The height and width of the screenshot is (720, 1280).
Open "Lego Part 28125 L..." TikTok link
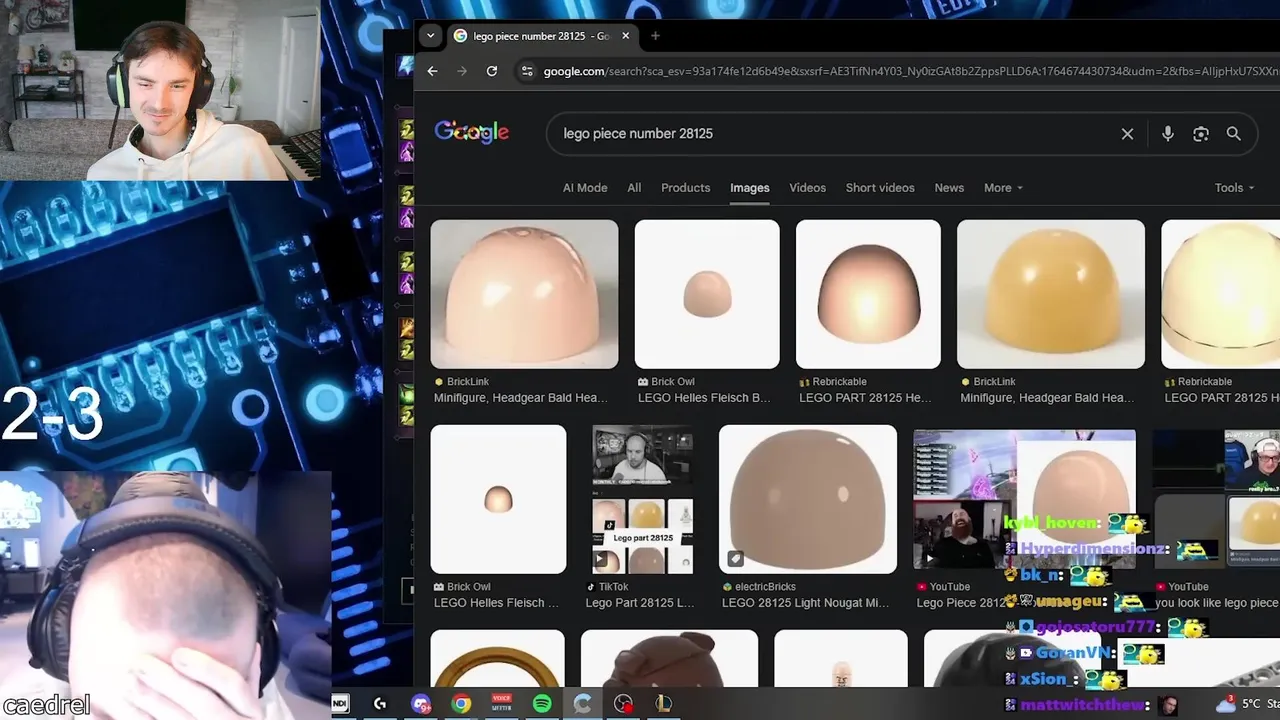tap(639, 603)
